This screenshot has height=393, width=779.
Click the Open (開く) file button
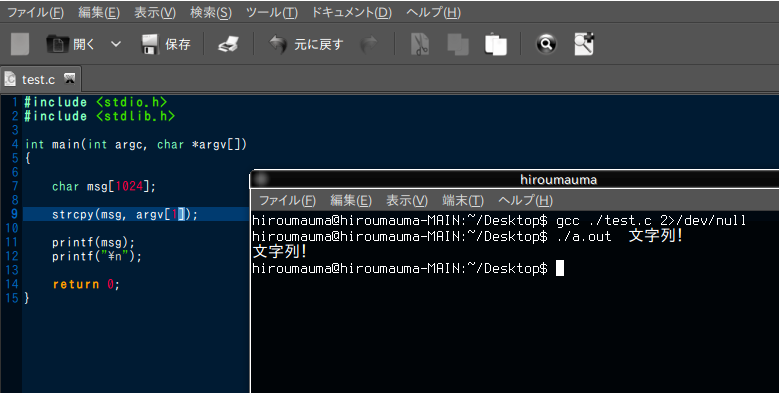70,44
